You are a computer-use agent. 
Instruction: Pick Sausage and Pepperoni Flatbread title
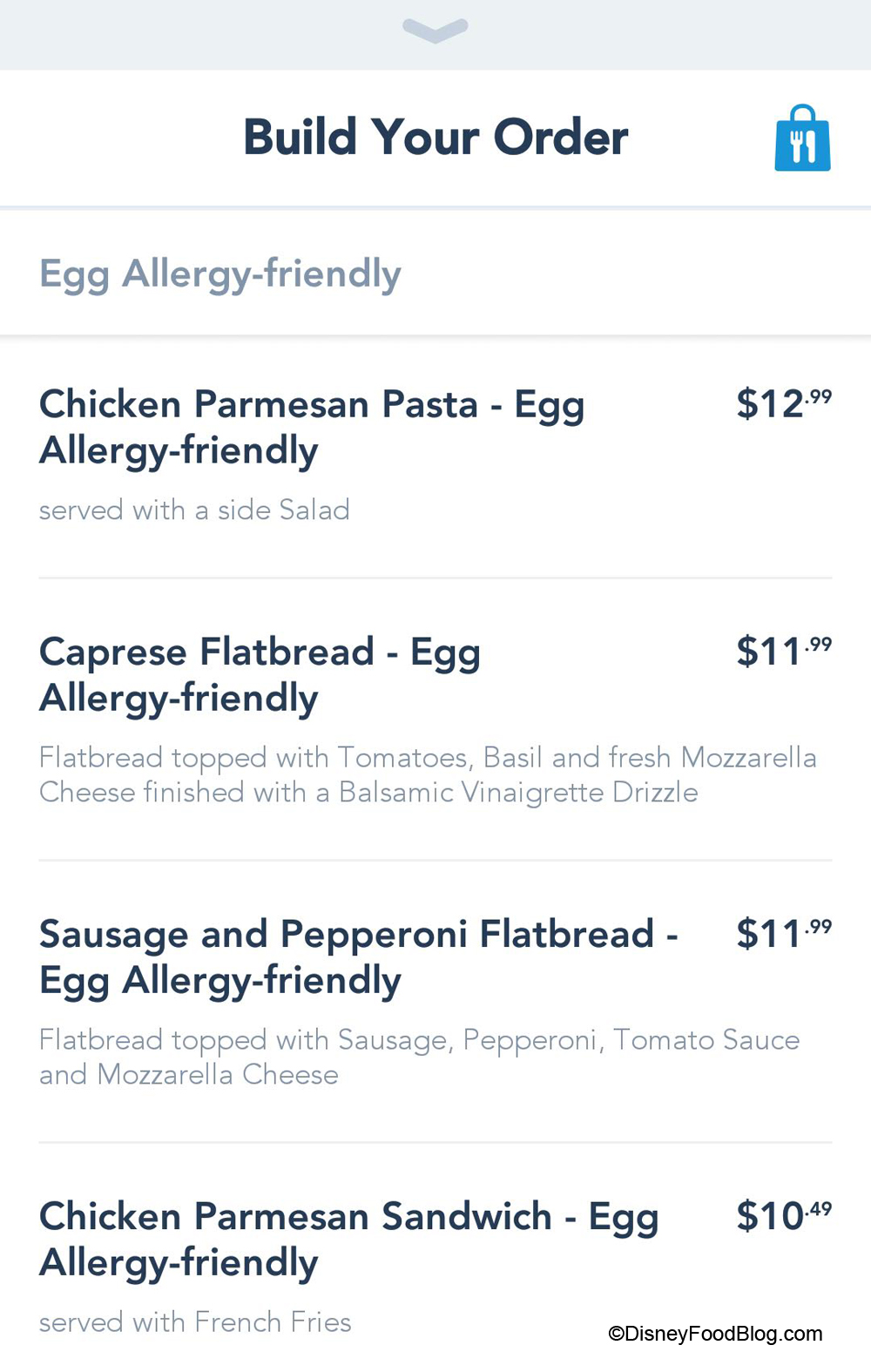pos(358,956)
